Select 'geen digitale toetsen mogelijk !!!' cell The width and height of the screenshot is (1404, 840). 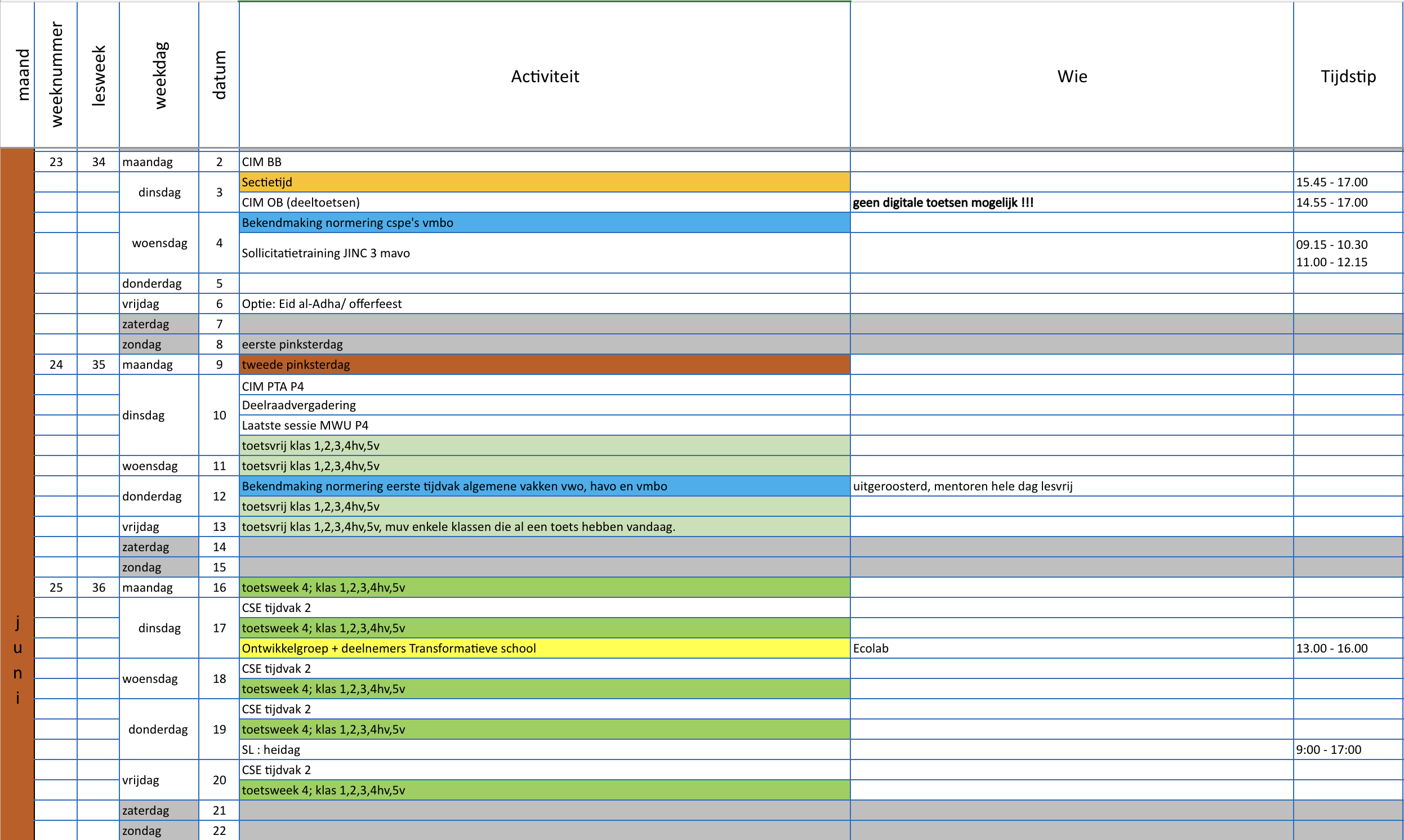1072,203
